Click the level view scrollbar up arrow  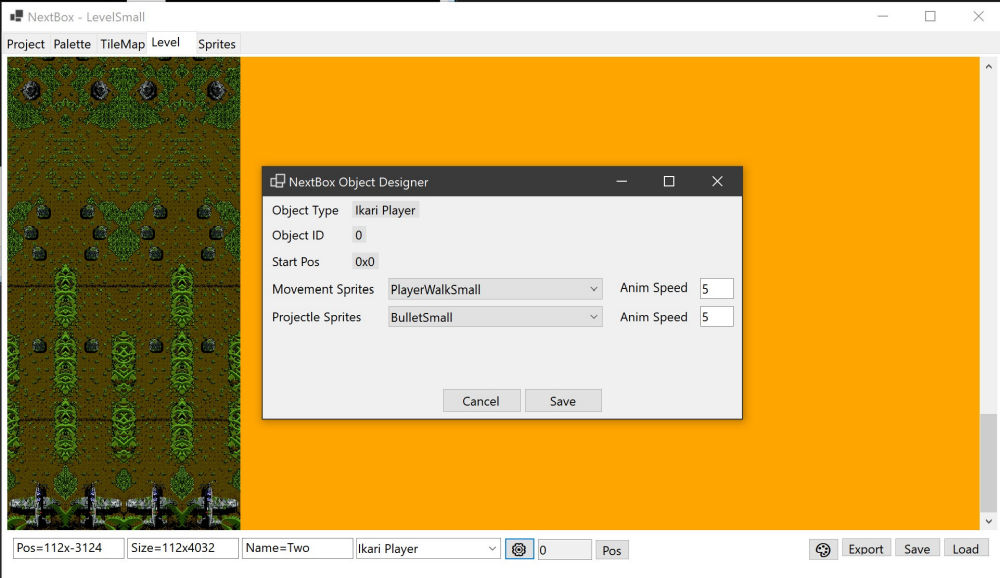pos(989,66)
